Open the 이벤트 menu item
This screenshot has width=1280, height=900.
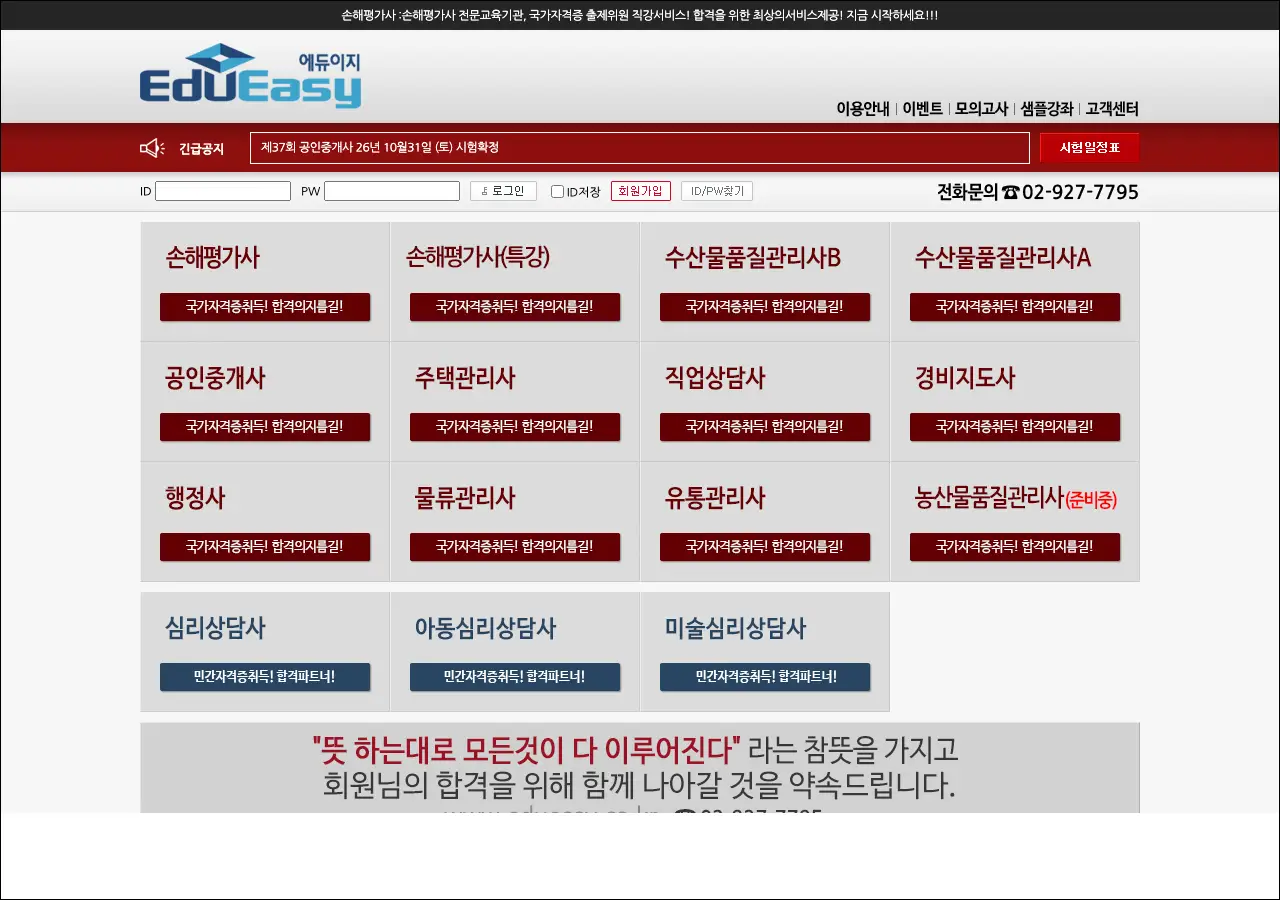coord(922,108)
